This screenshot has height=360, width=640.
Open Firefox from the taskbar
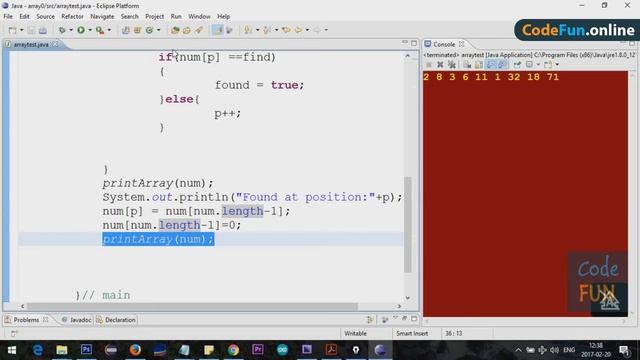click(135, 350)
